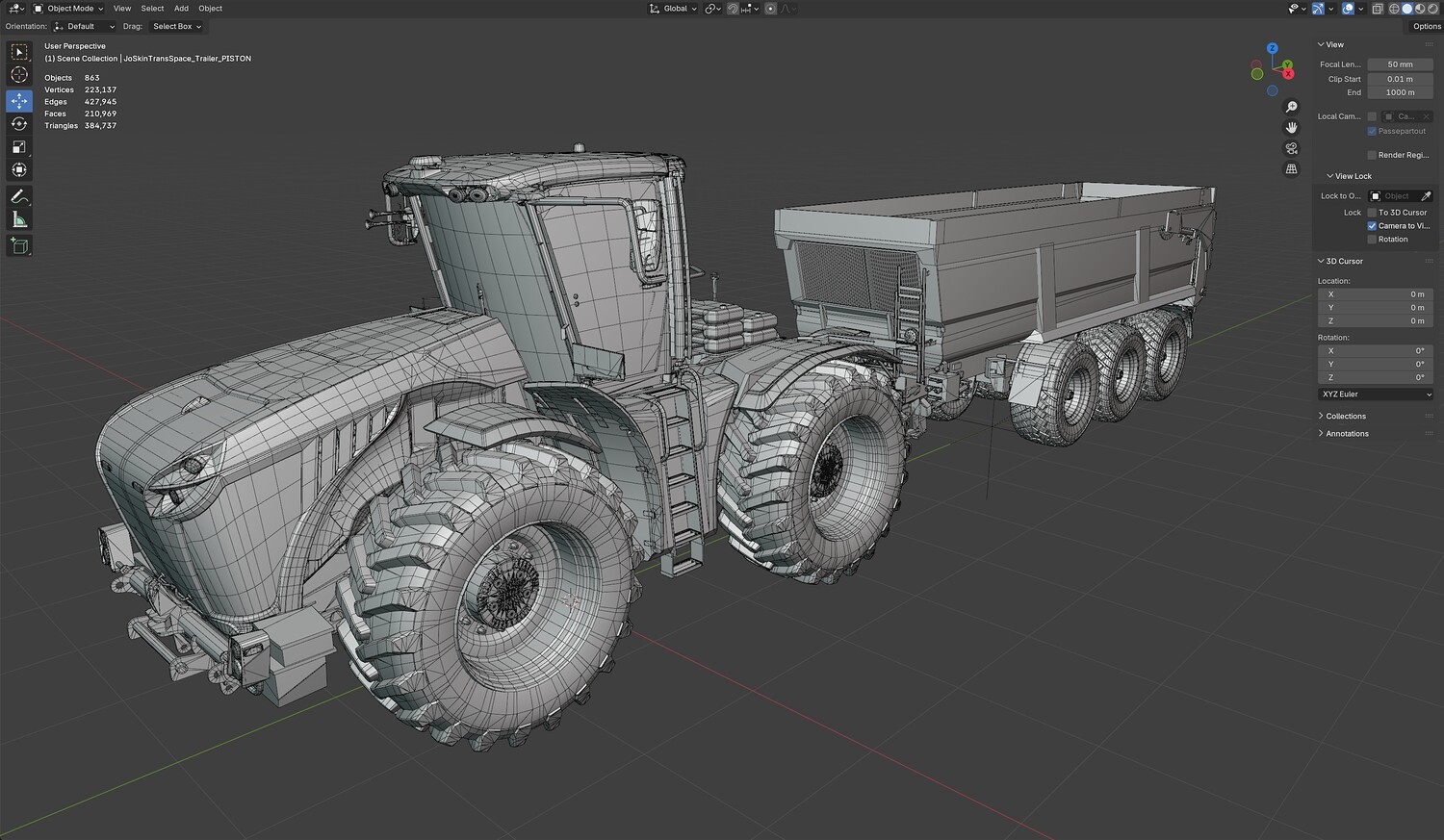Enable the Render Region checkbox
Viewport: 1444px width, 840px height.
(1372, 155)
